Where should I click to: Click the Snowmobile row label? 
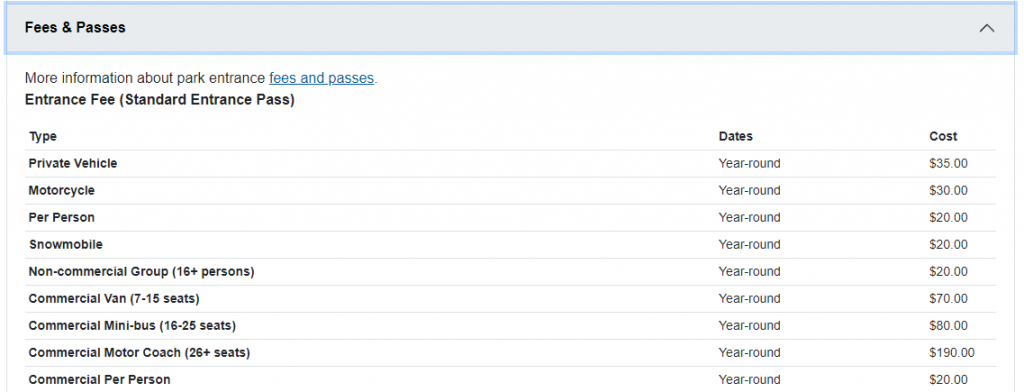(65, 244)
